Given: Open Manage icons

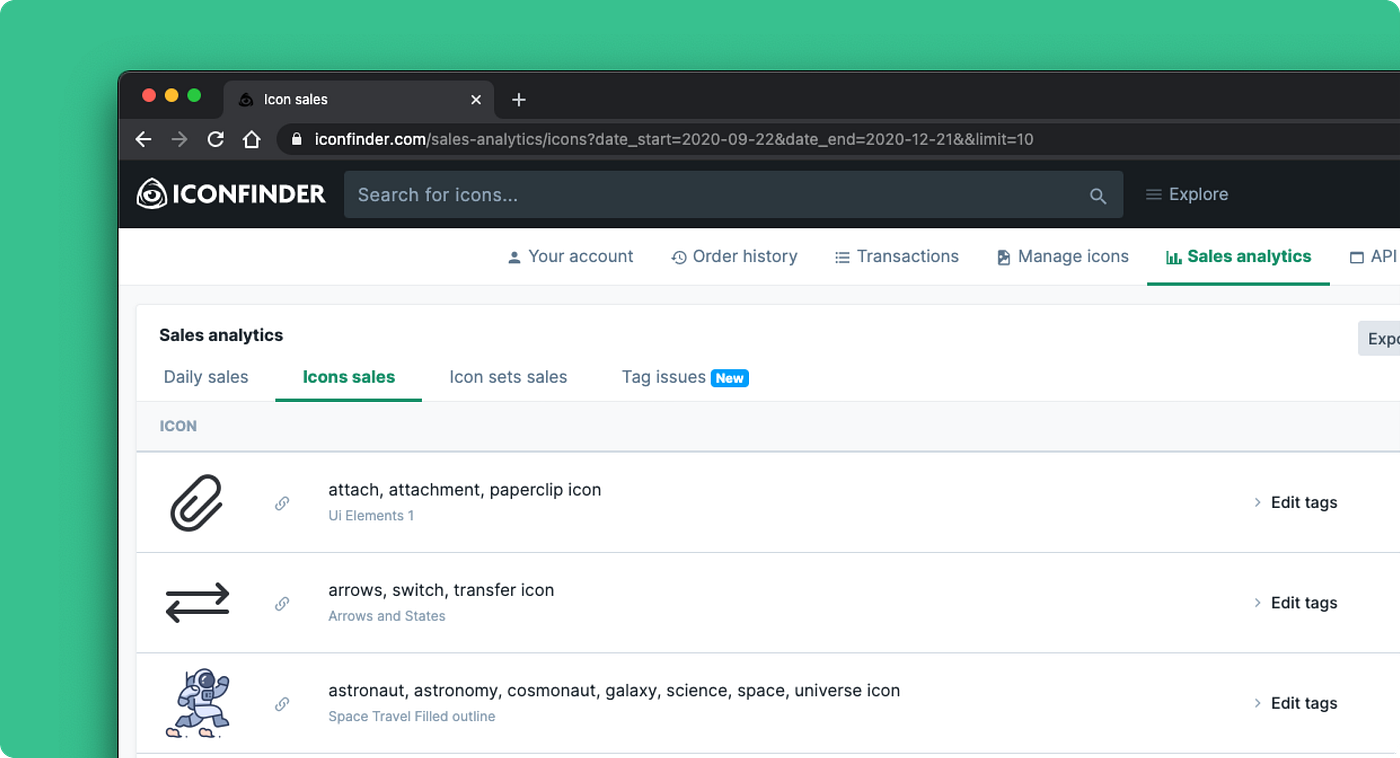Looking at the screenshot, I should coord(1062,256).
